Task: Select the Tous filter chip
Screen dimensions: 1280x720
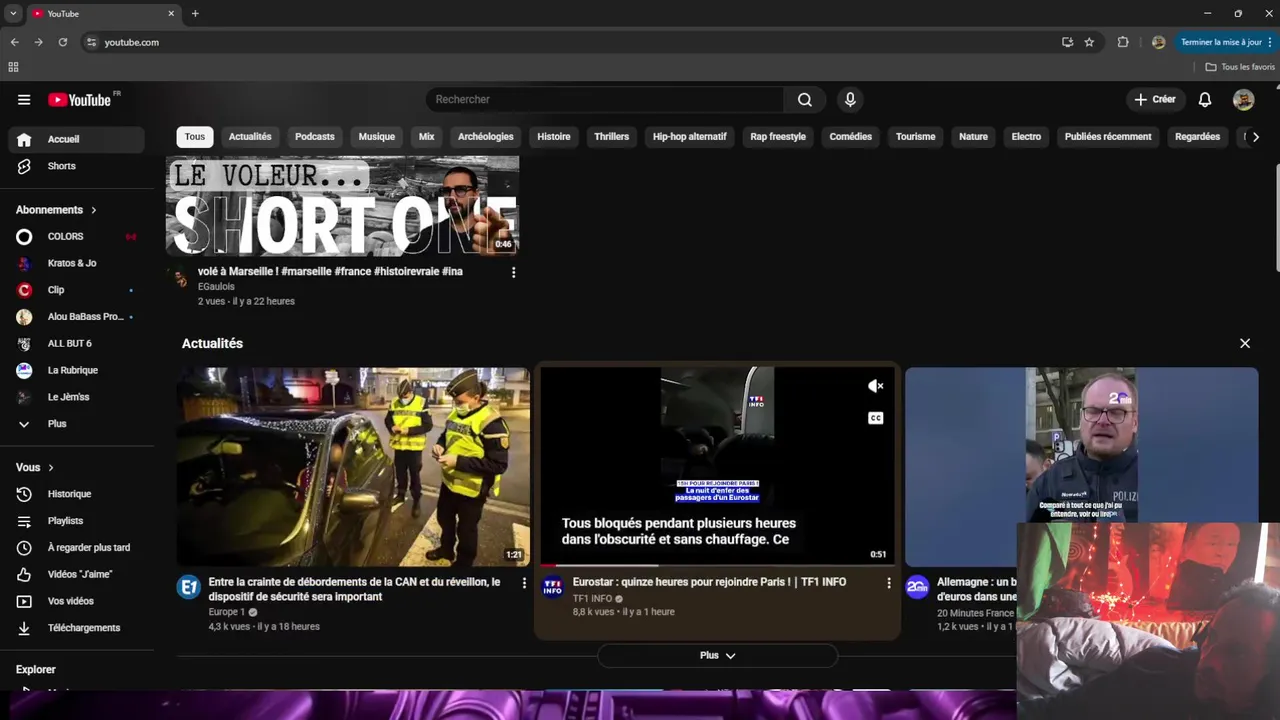Action: pos(195,137)
